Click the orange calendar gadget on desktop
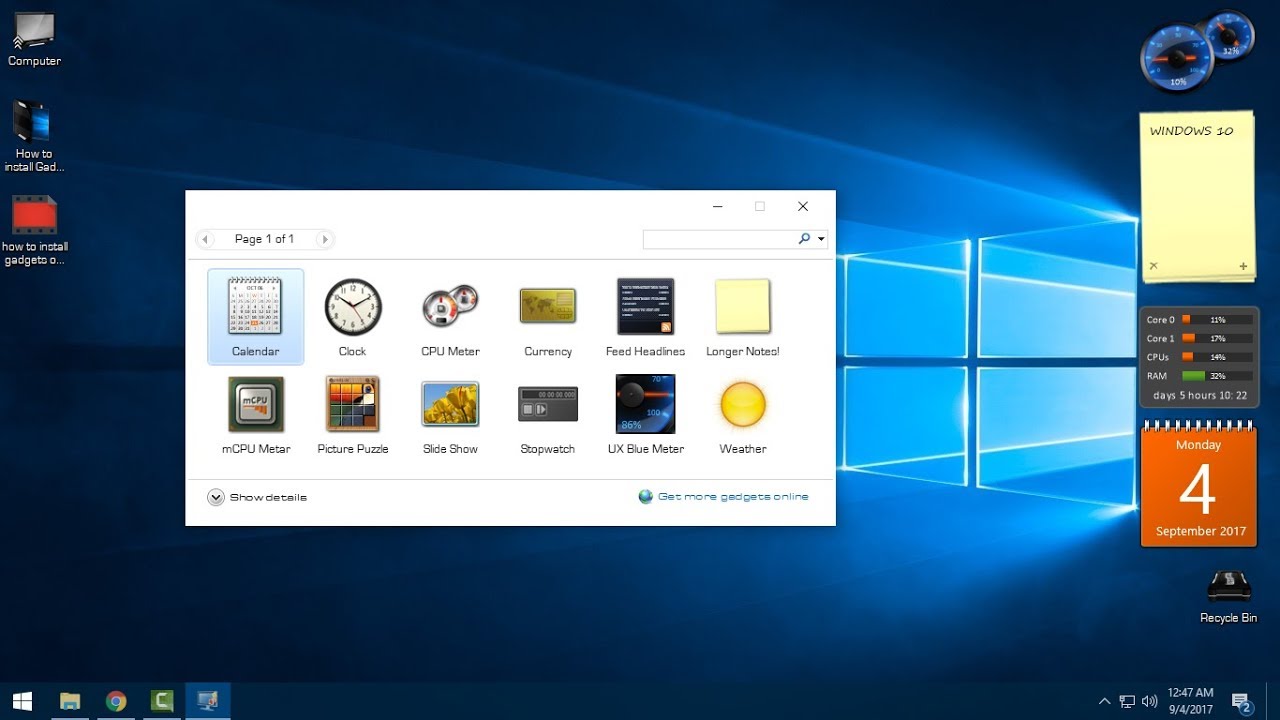The height and width of the screenshot is (720, 1280). [1198, 486]
